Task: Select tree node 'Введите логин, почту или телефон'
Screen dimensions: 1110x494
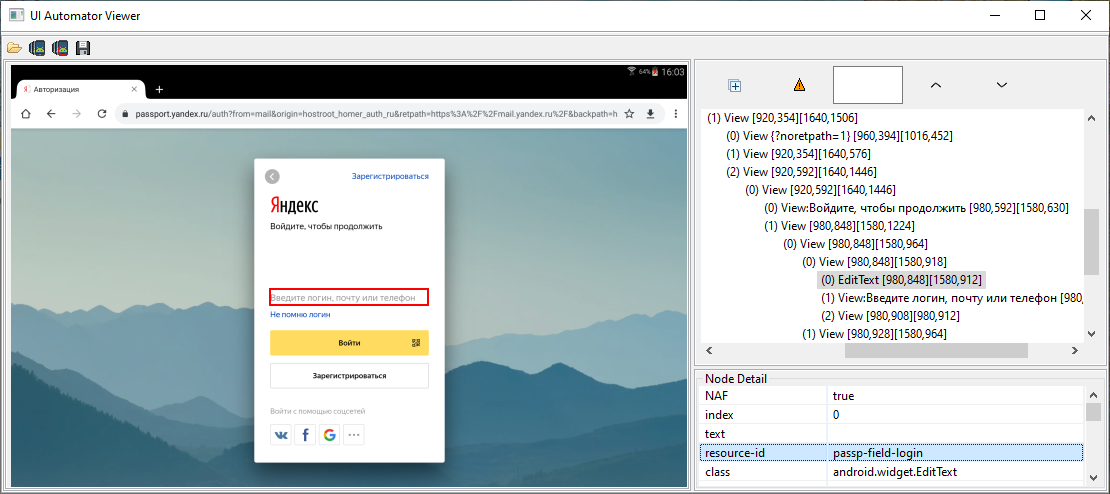Action: [952, 298]
